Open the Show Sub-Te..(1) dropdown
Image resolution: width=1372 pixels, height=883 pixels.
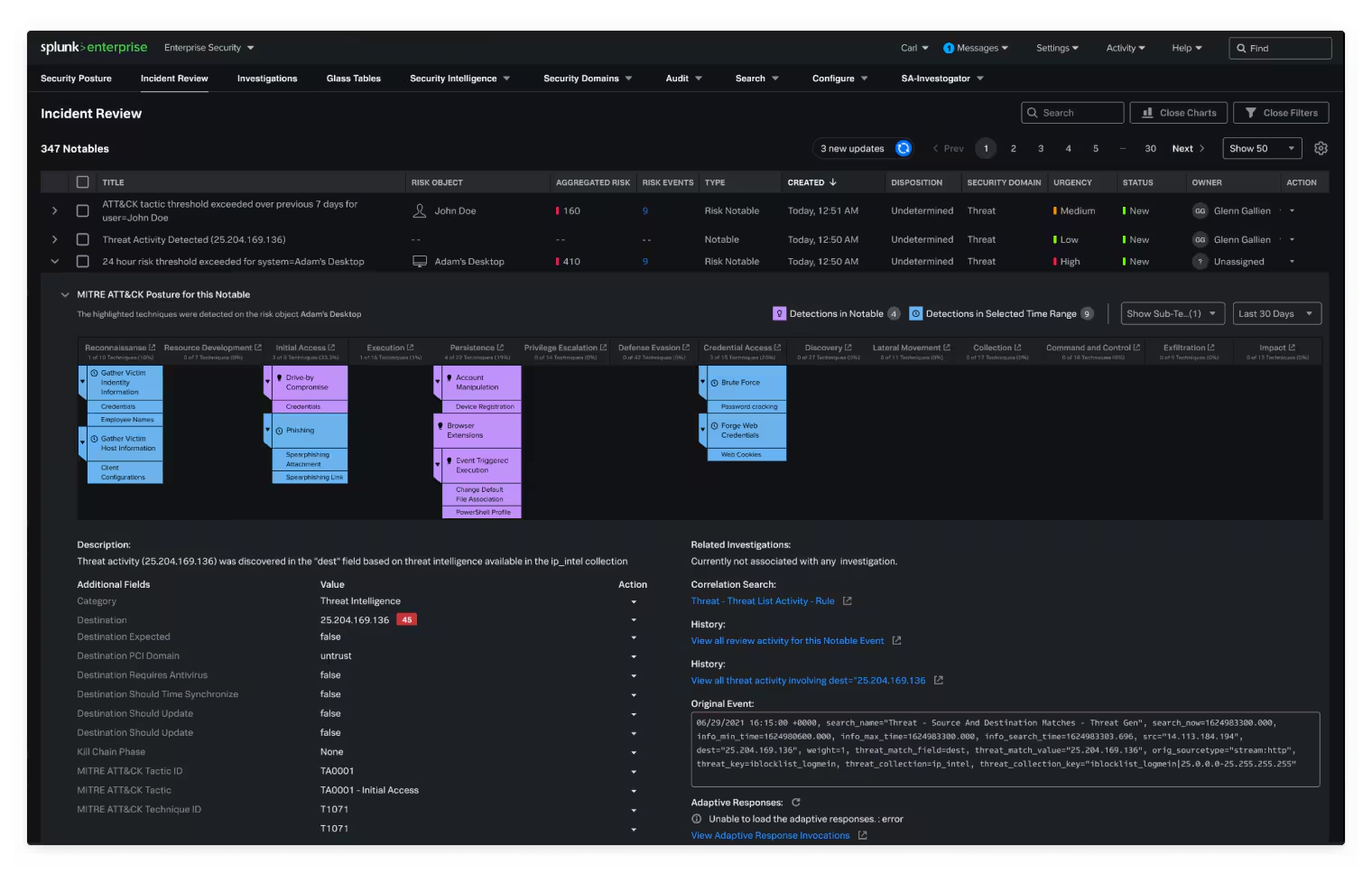point(1173,313)
